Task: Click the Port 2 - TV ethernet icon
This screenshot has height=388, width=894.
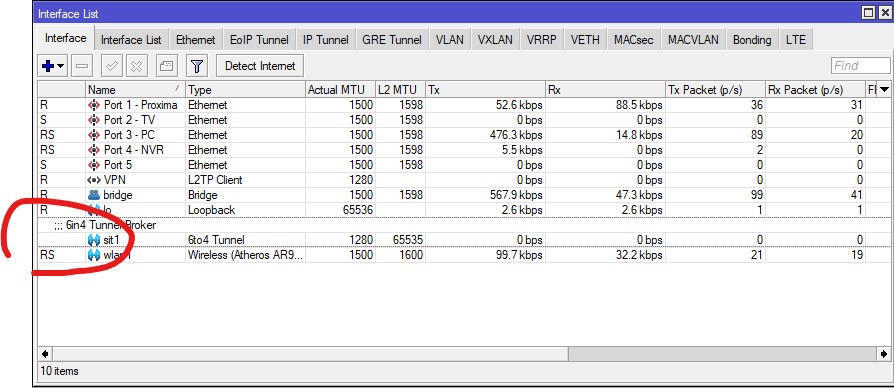Action: click(x=94, y=120)
